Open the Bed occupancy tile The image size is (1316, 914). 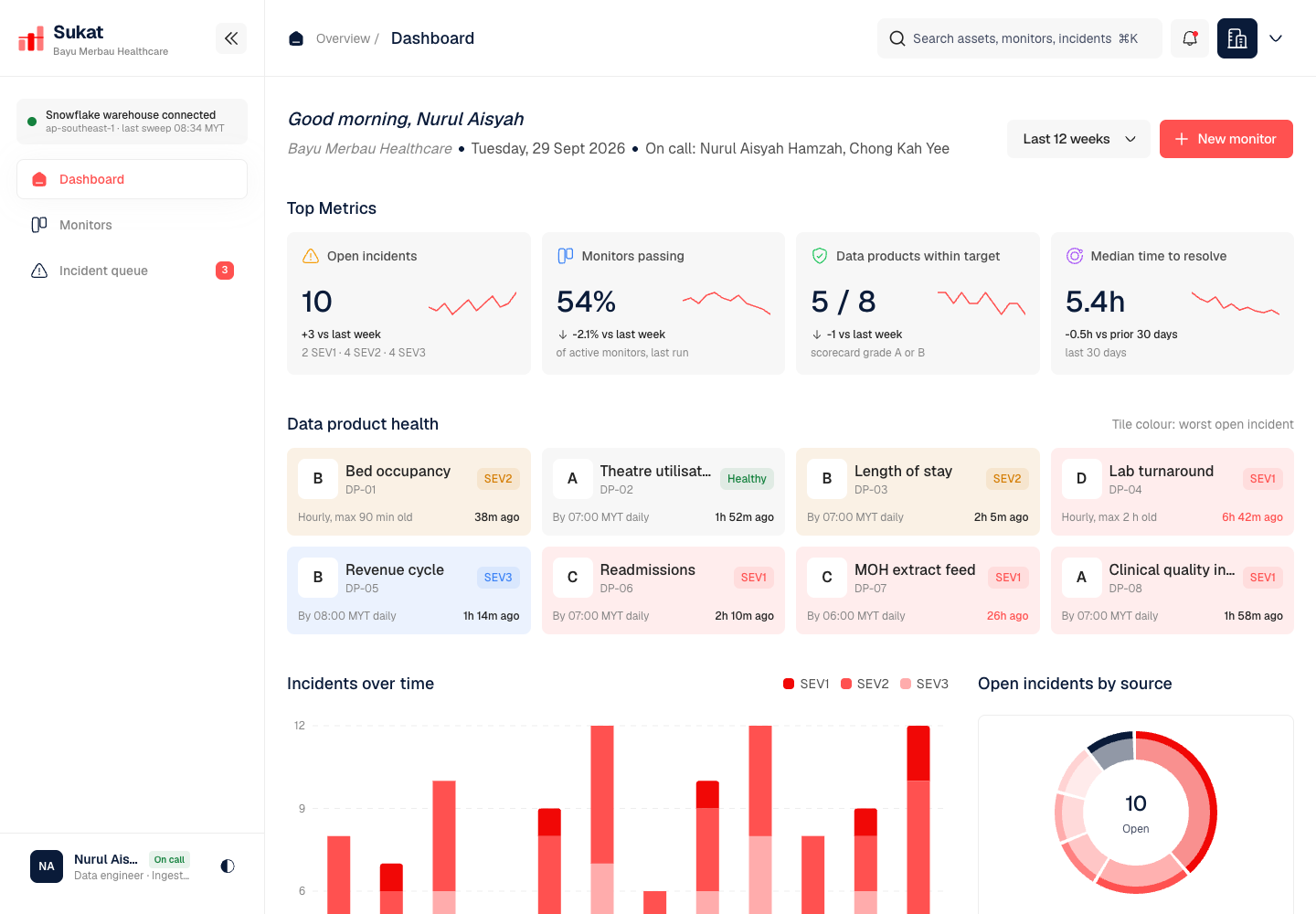[409, 492]
